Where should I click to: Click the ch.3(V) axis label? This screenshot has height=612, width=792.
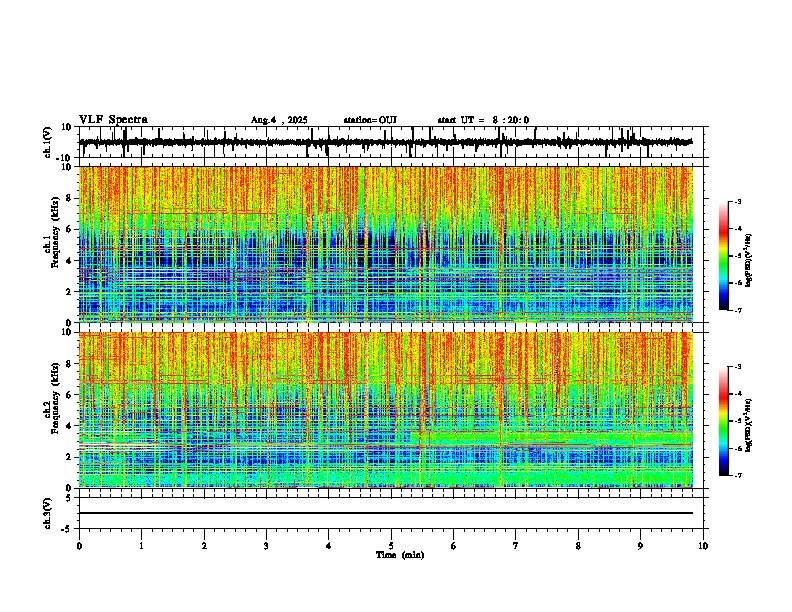(x=48, y=513)
